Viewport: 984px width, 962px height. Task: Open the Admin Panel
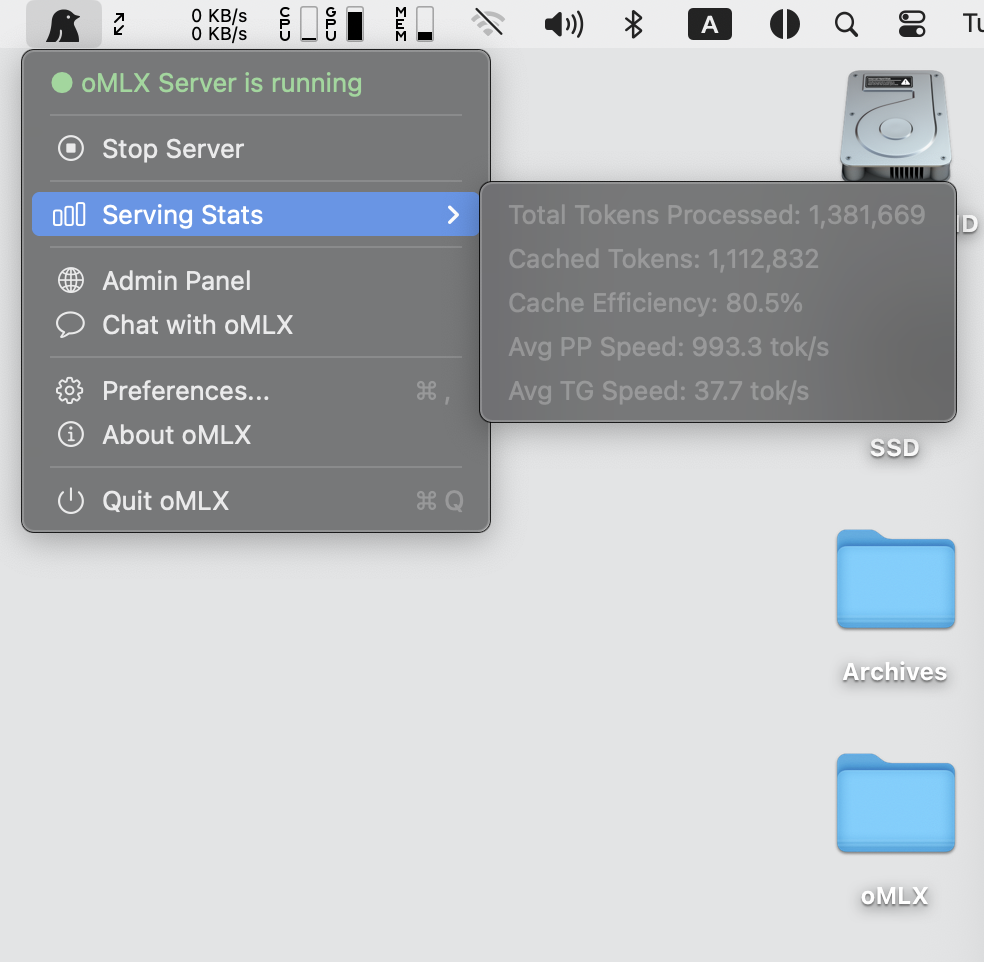click(x=175, y=280)
